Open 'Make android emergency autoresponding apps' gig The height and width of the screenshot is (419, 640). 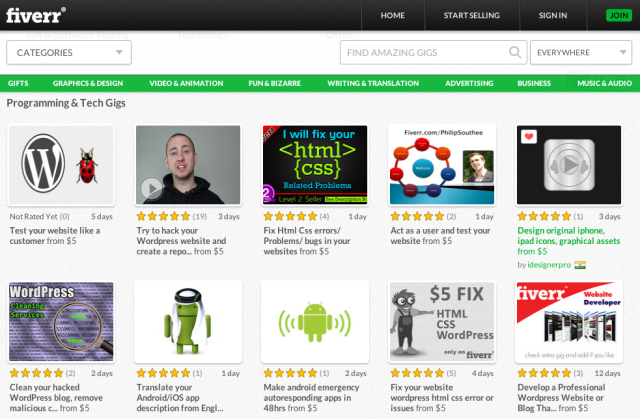tap(311, 397)
